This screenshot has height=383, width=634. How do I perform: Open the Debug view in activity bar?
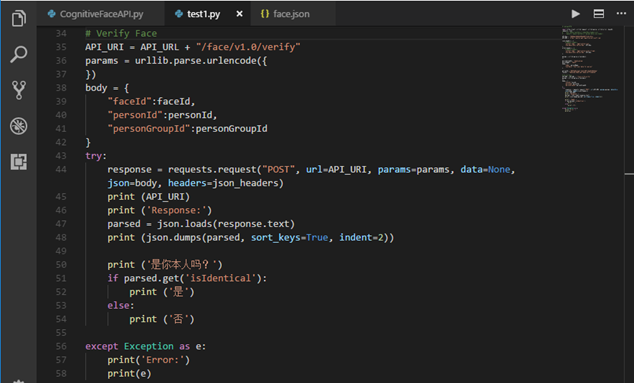[19, 126]
